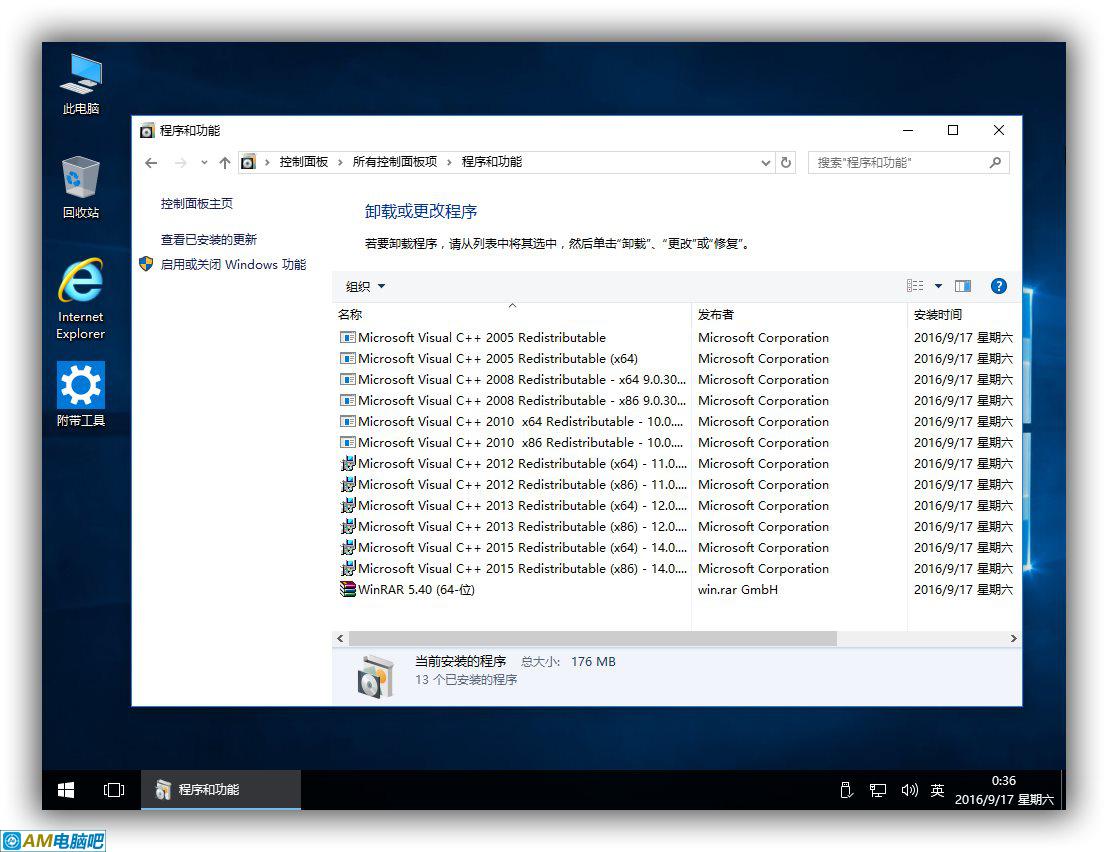This screenshot has width=1108, height=852.
Task: Open the 附带工具 gear desktop icon
Action: [81, 394]
